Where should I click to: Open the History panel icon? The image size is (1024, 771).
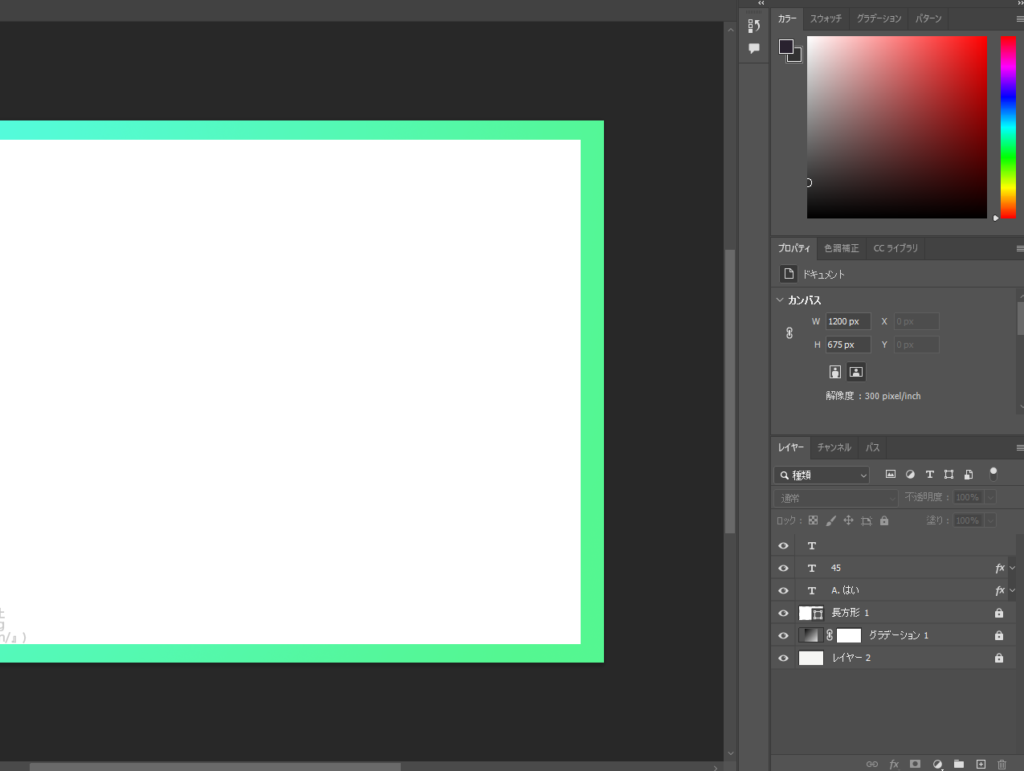[x=754, y=25]
